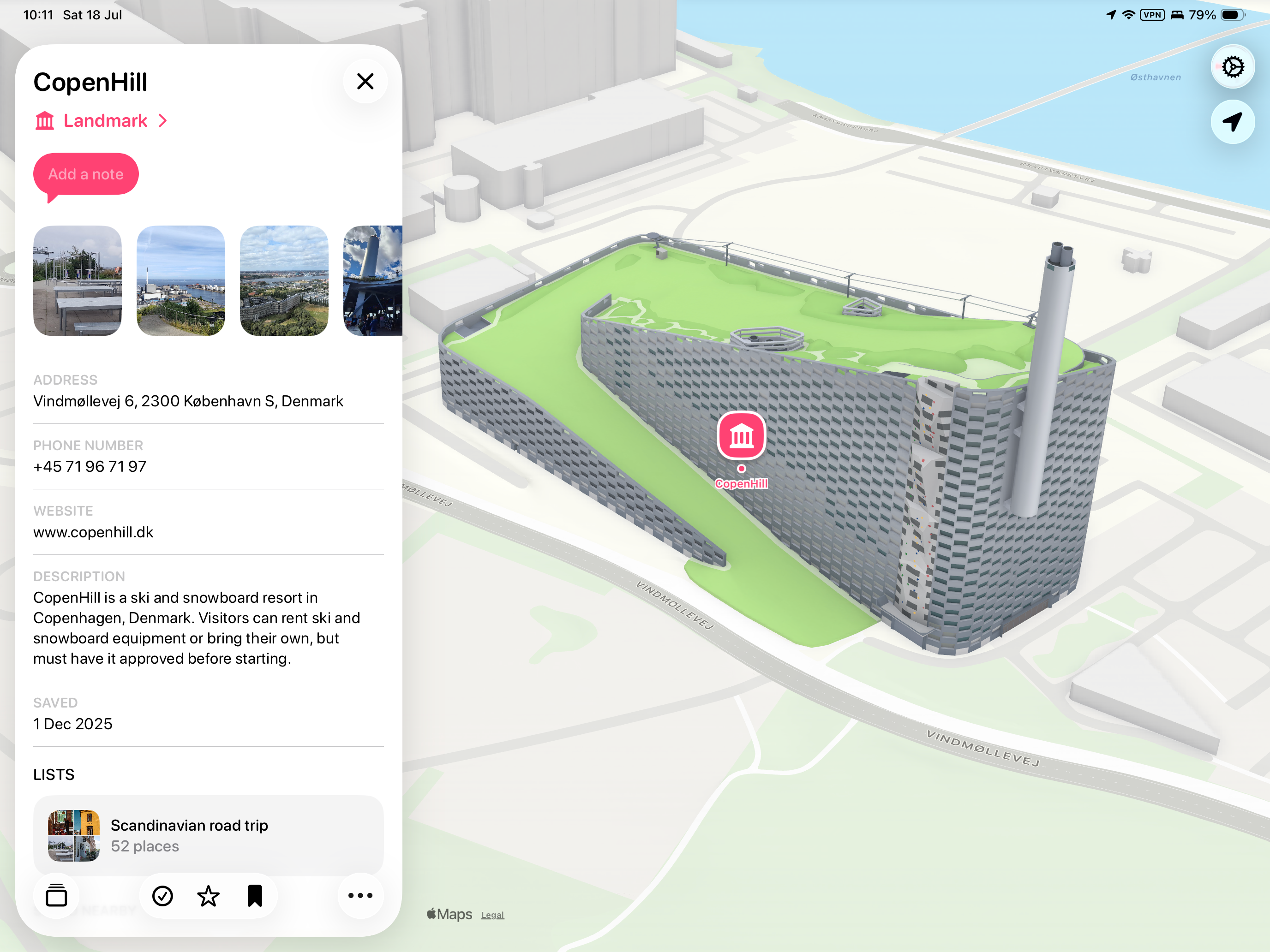
Task: Select the address Vindmøllevej 6 text
Action: 188,401
